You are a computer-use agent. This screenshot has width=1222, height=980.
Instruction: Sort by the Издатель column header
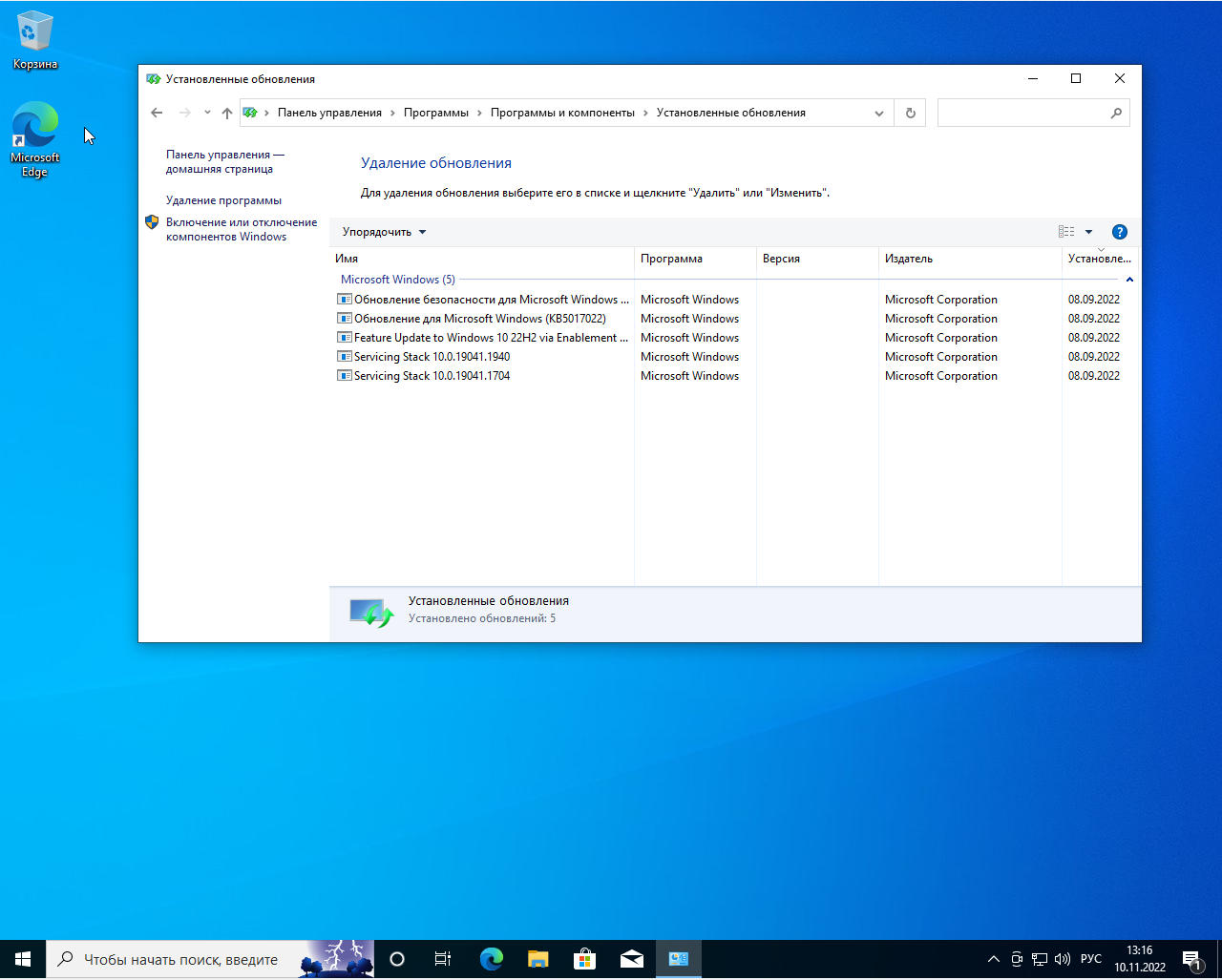(970, 259)
